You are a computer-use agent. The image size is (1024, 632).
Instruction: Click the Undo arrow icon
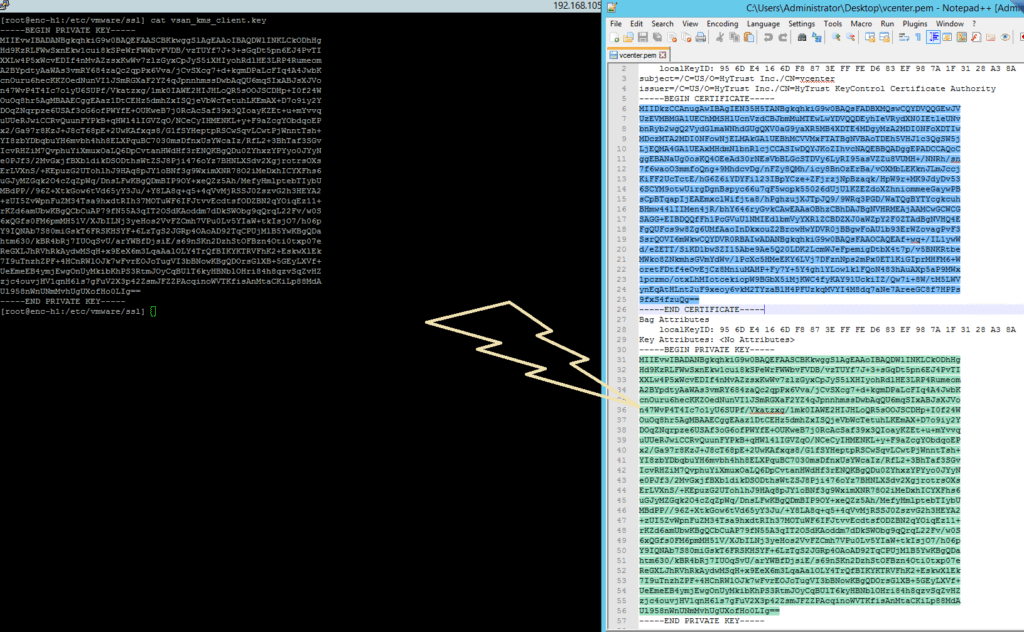pyautogui.click(x=769, y=37)
